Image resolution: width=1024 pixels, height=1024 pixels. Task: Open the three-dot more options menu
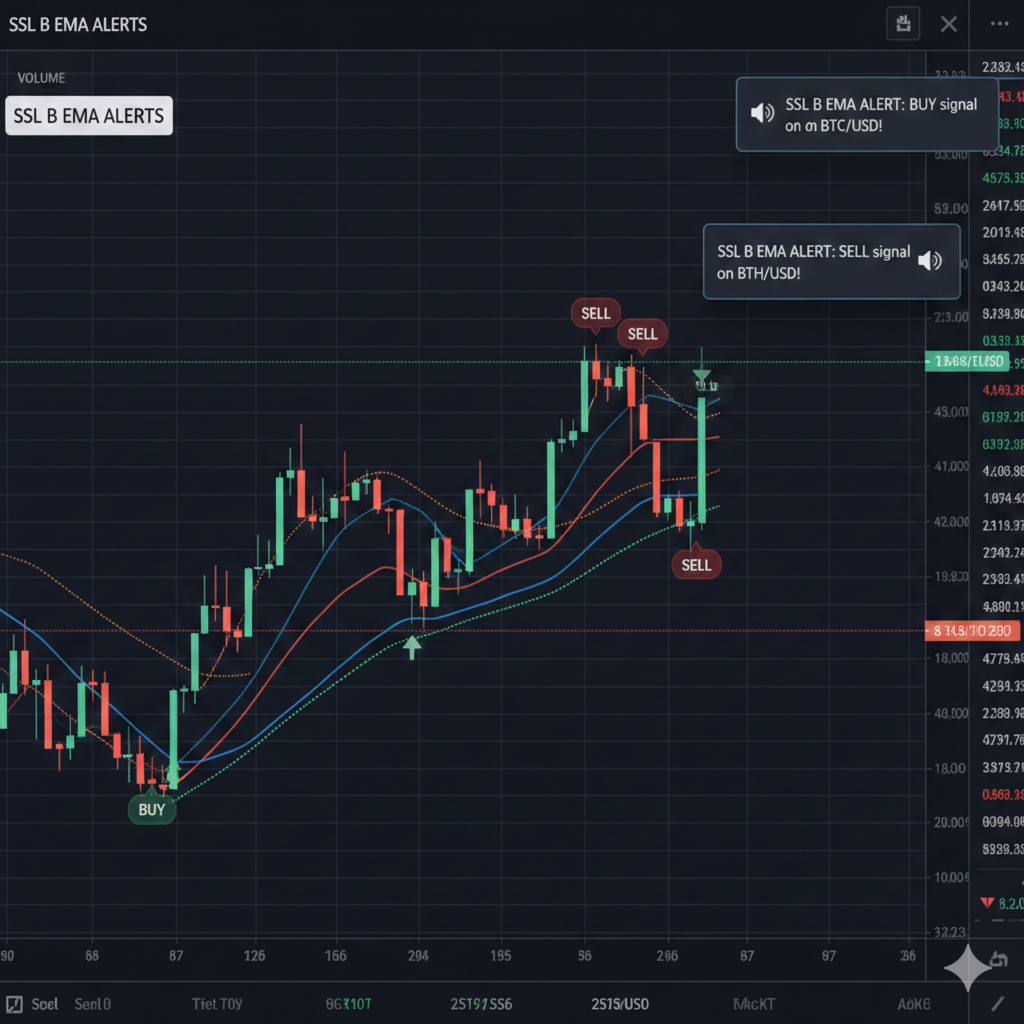click(x=999, y=24)
